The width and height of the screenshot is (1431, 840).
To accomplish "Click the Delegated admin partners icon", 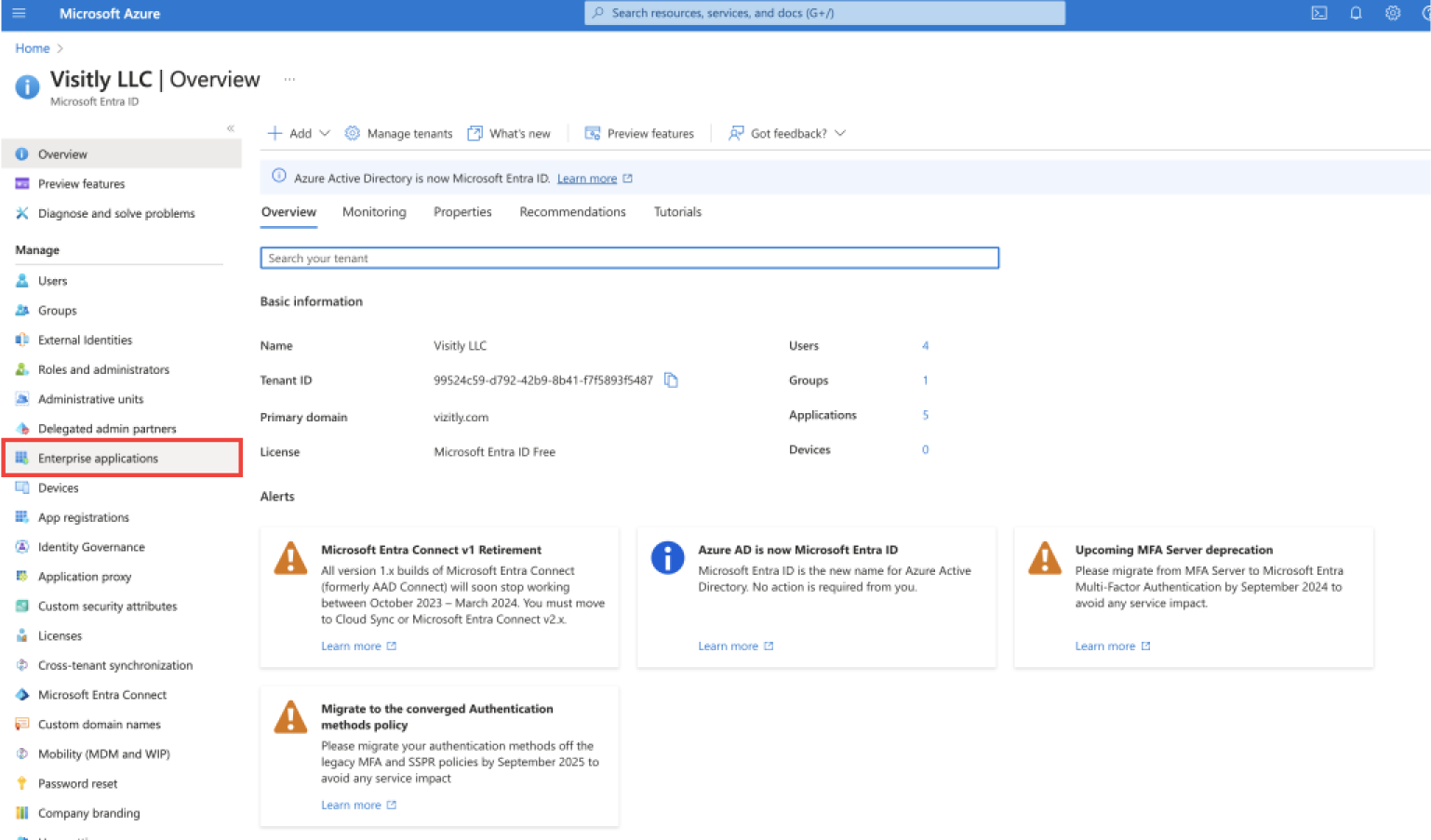I will click(22, 428).
